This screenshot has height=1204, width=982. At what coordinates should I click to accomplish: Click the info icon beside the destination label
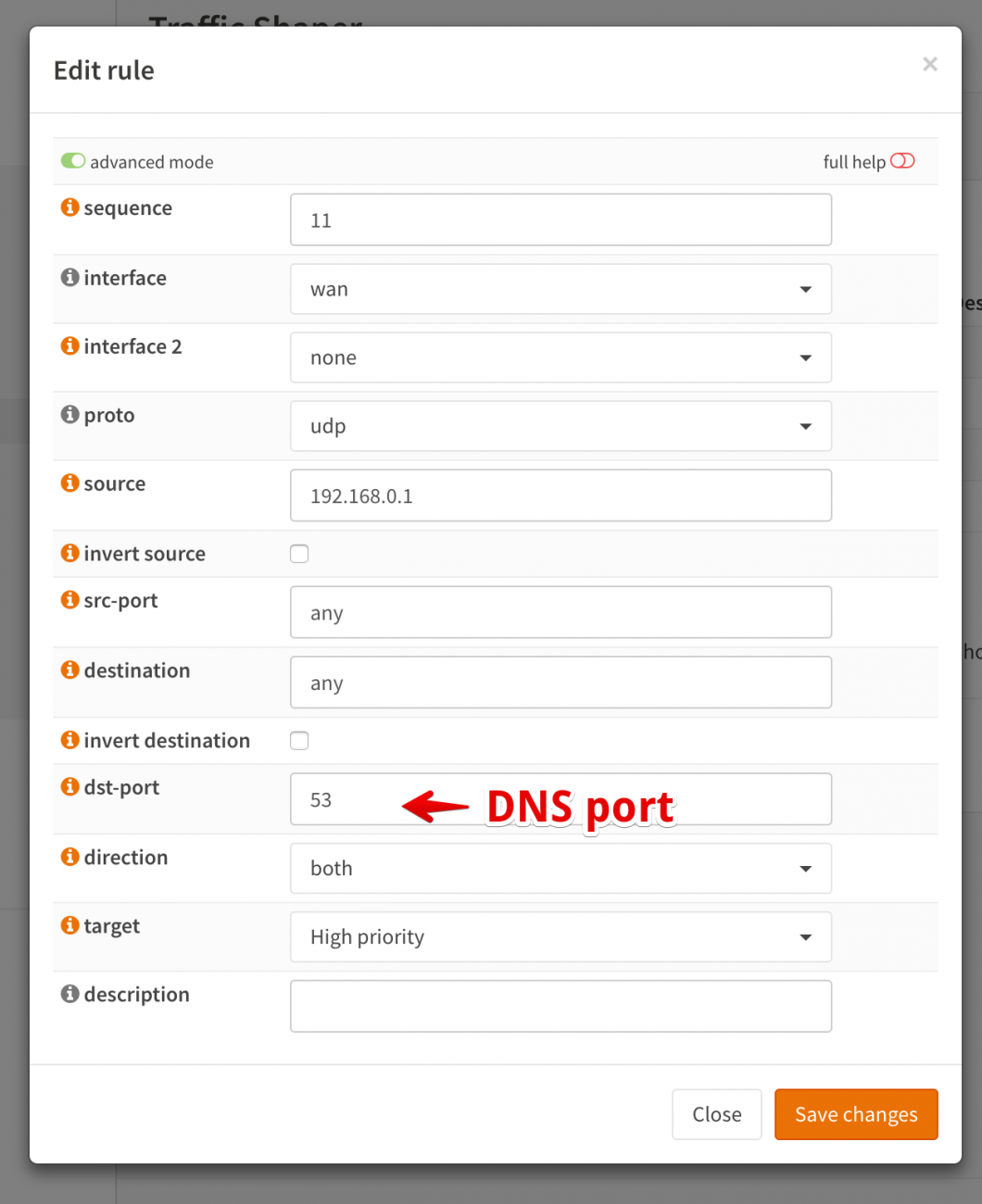(69, 670)
